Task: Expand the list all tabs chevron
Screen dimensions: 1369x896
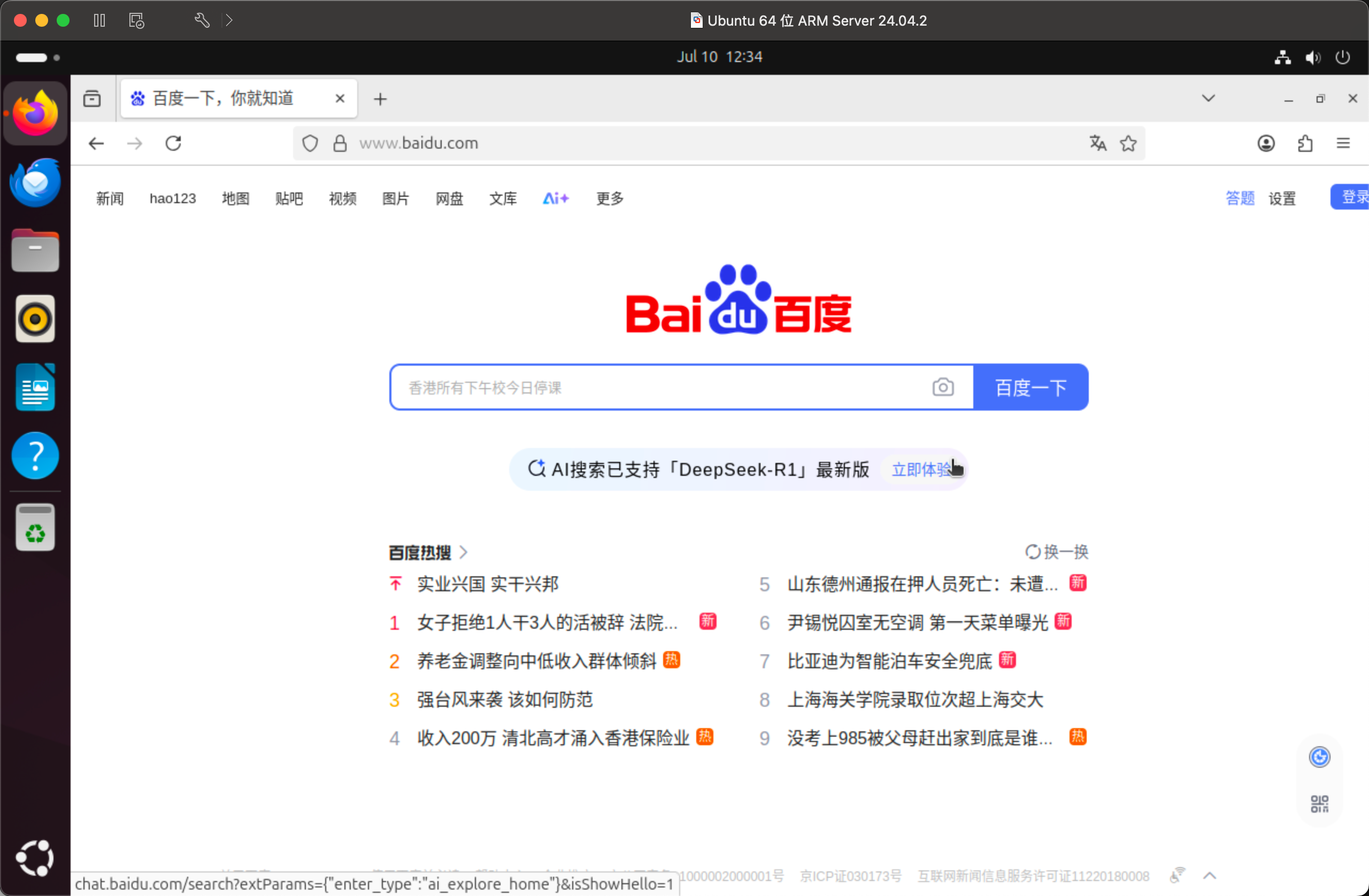Action: point(1208,98)
